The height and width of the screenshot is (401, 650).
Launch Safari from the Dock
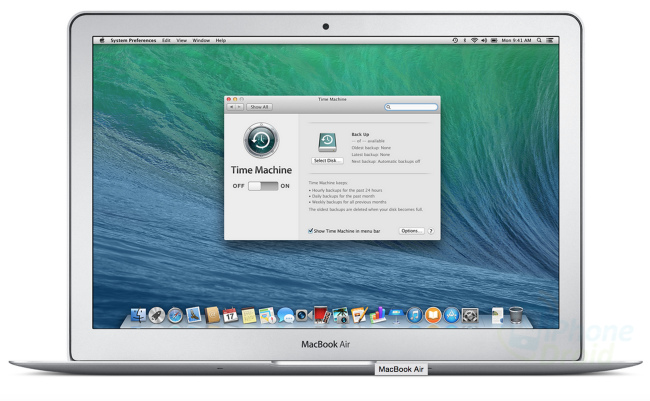175,315
